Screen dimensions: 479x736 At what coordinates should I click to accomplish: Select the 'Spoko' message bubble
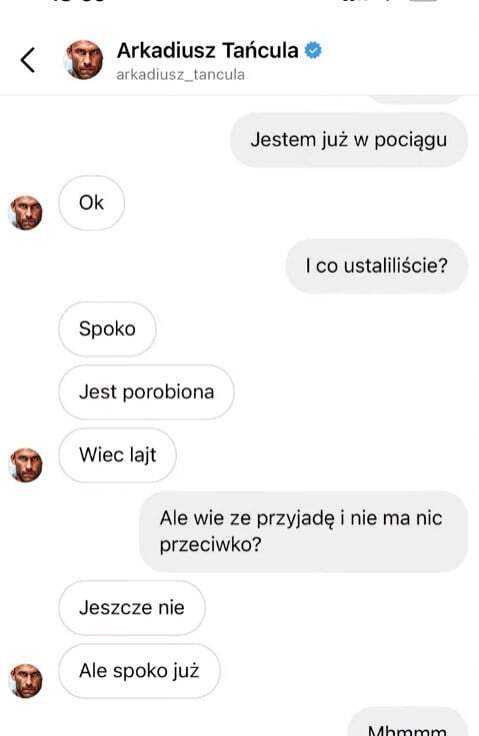pyautogui.click(x=107, y=329)
